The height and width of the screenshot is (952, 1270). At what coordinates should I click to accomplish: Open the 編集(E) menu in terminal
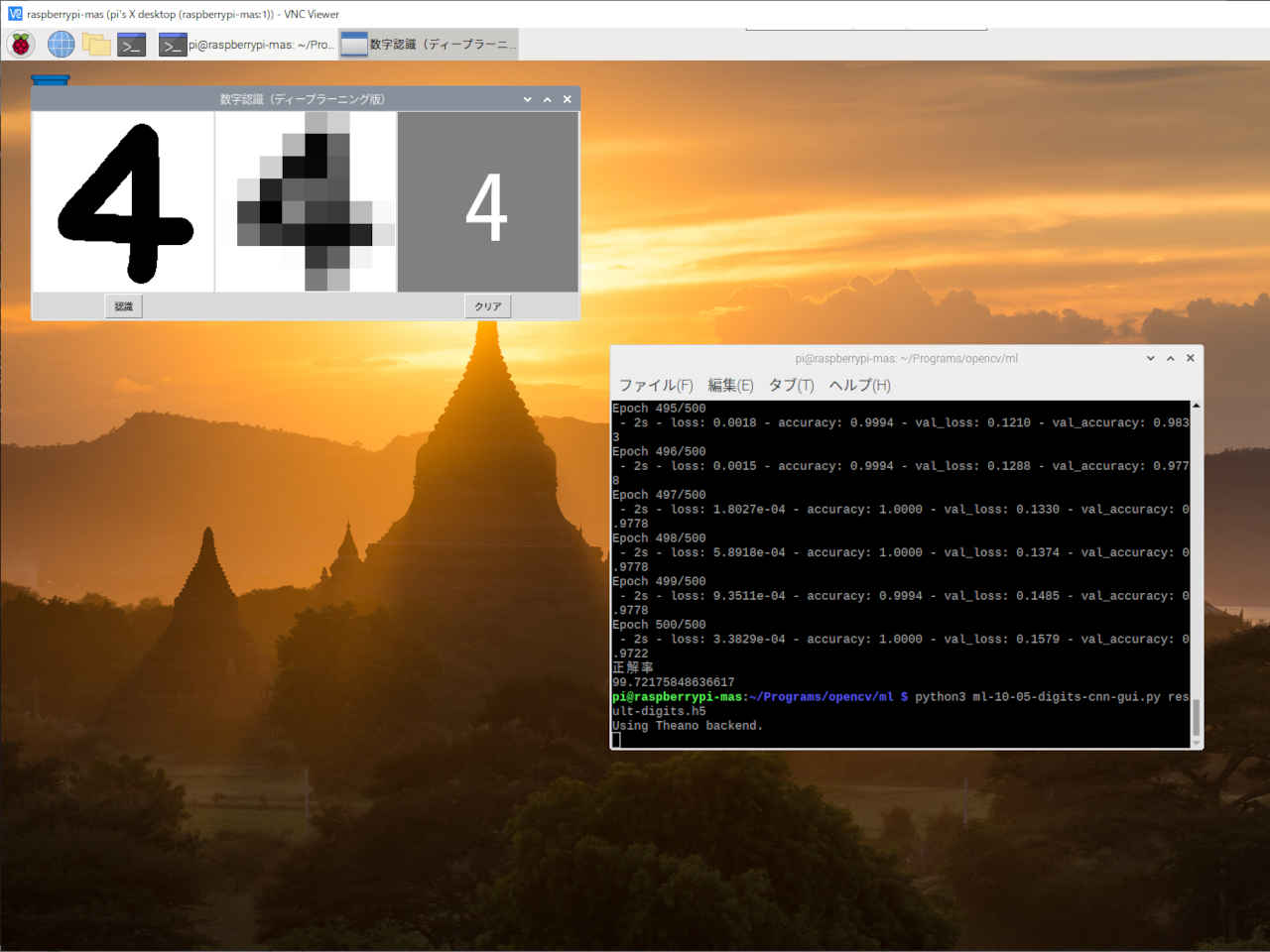(730, 385)
